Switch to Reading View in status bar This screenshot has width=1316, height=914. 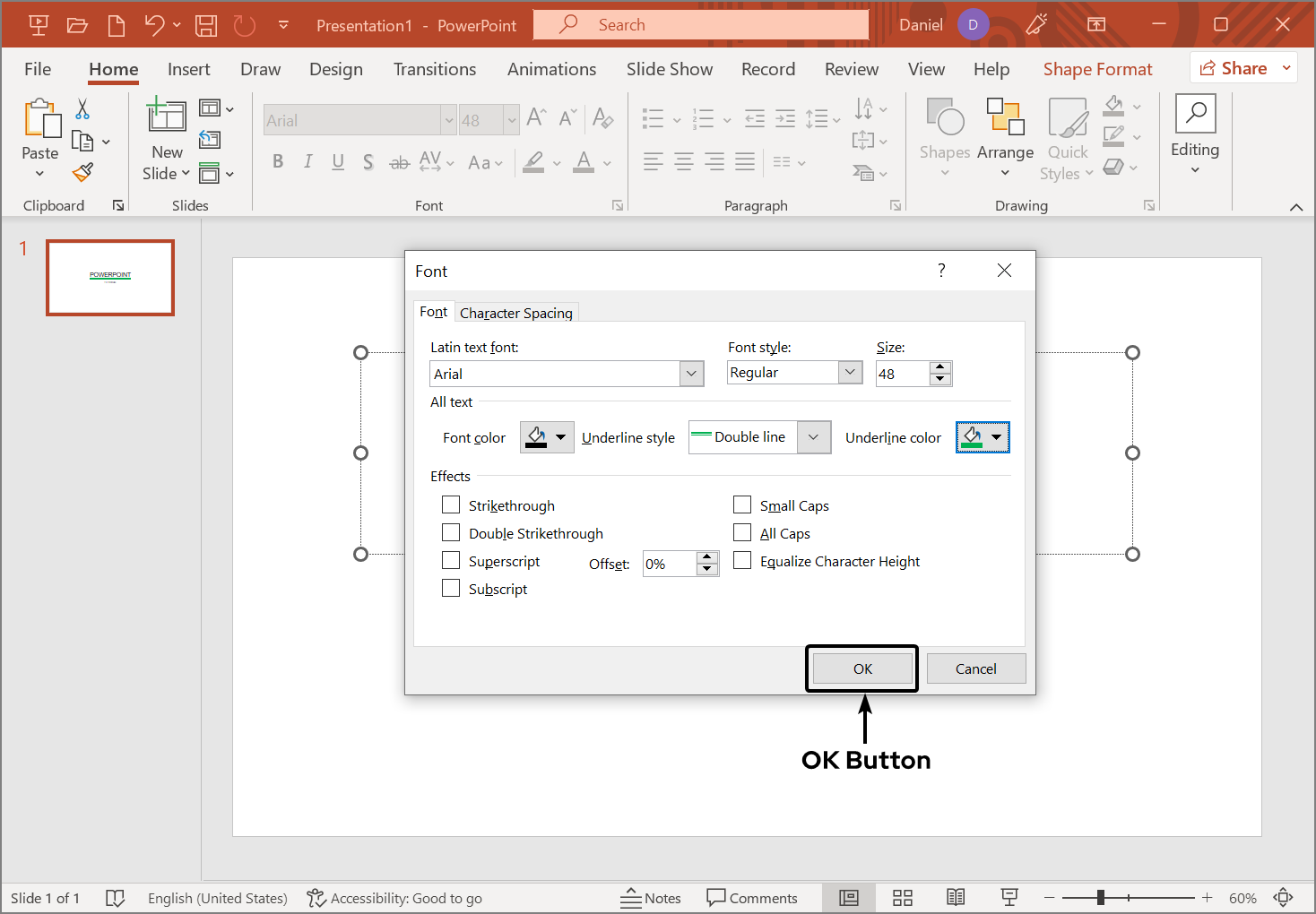tap(956, 898)
